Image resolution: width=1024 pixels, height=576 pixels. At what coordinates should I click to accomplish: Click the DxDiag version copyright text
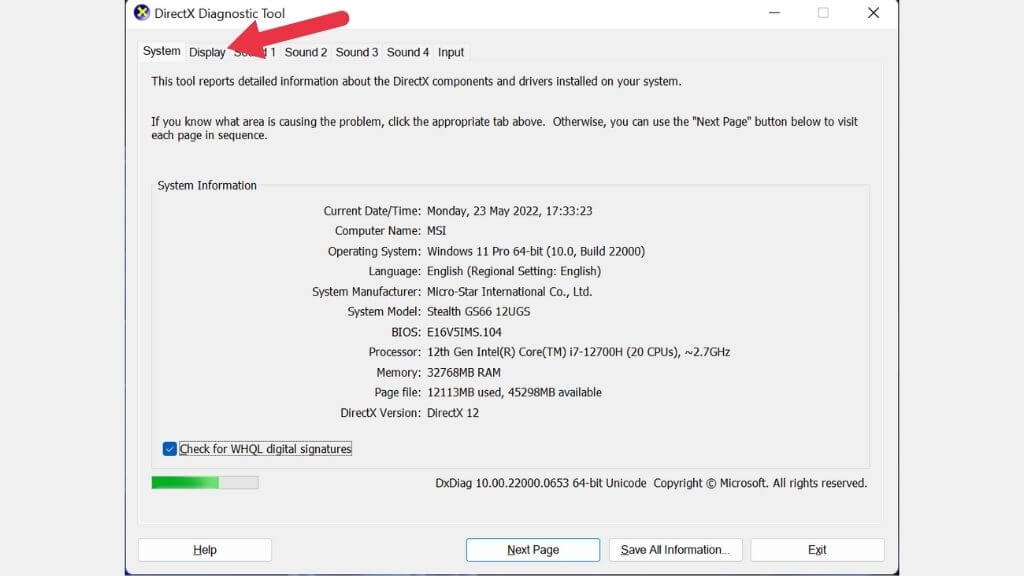click(x=651, y=483)
